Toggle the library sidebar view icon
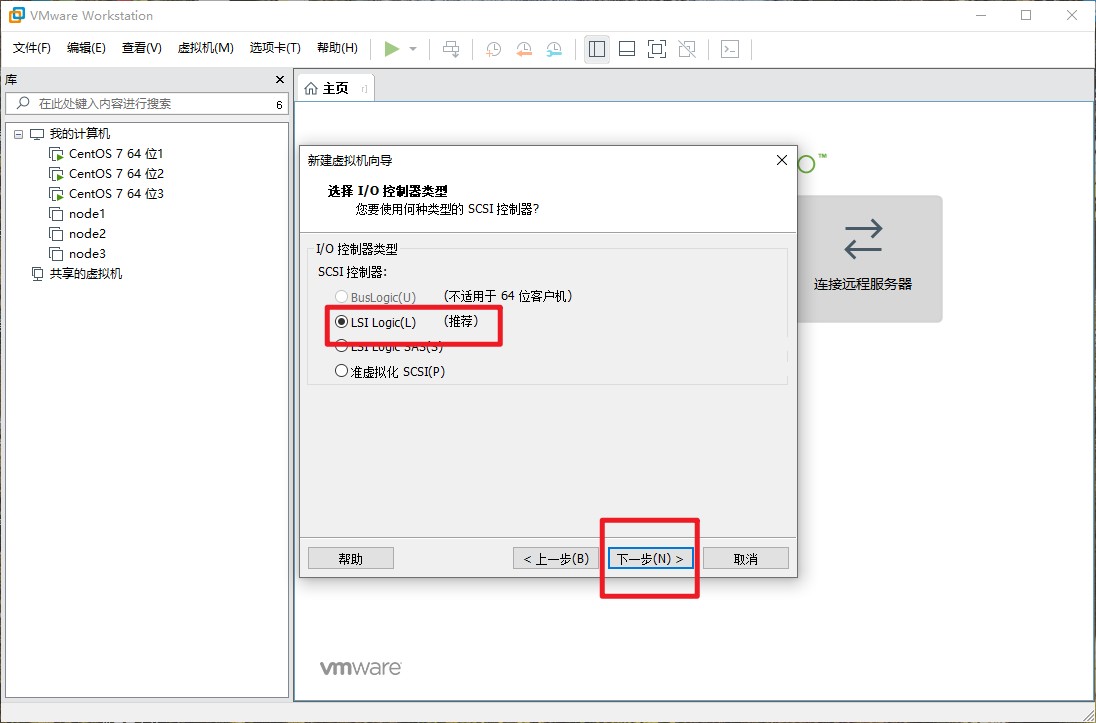The width and height of the screenshot is (1096, 723). [x=597, y=49]
